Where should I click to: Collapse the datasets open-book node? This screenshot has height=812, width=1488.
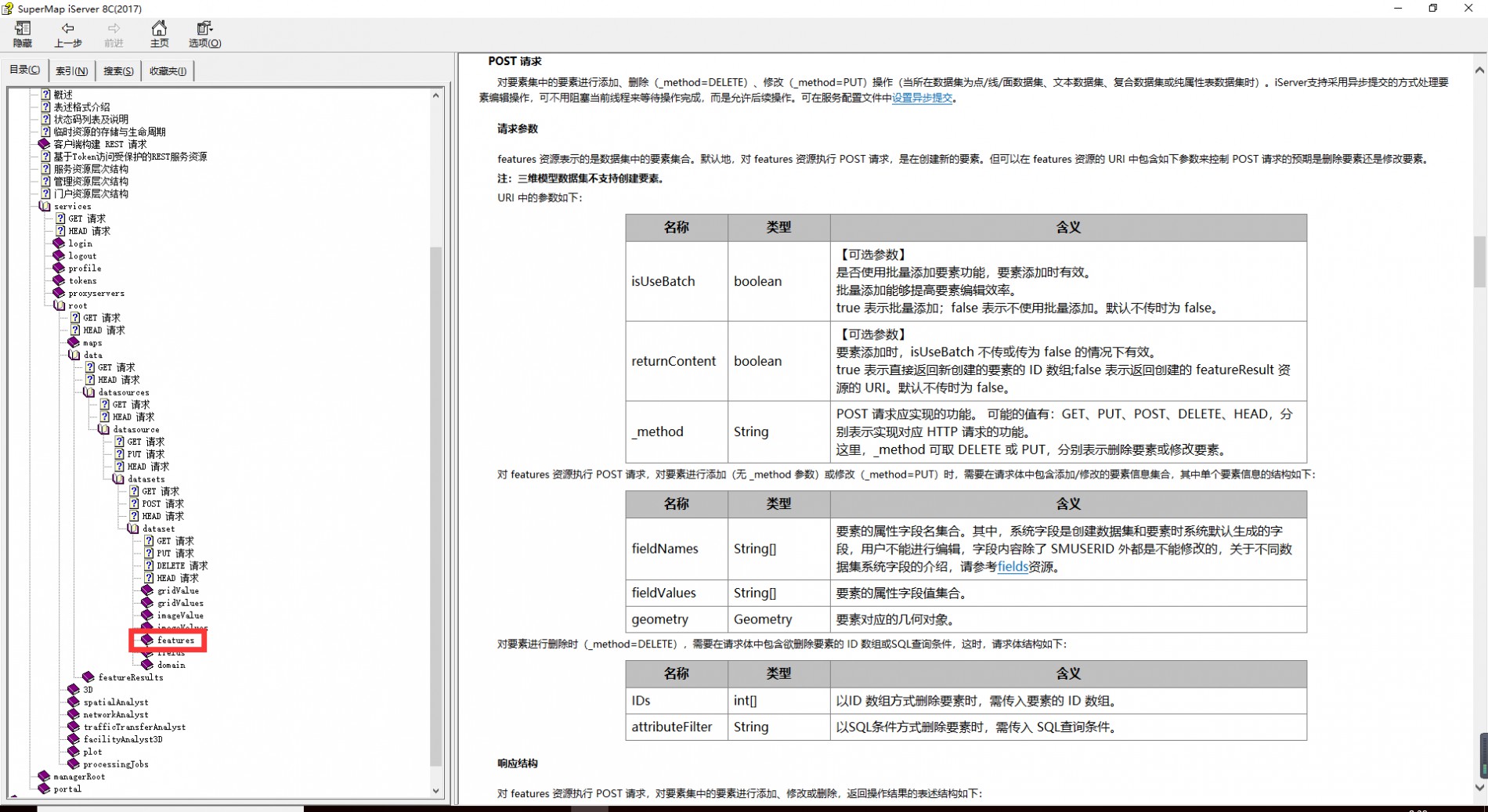pos(118,478)
